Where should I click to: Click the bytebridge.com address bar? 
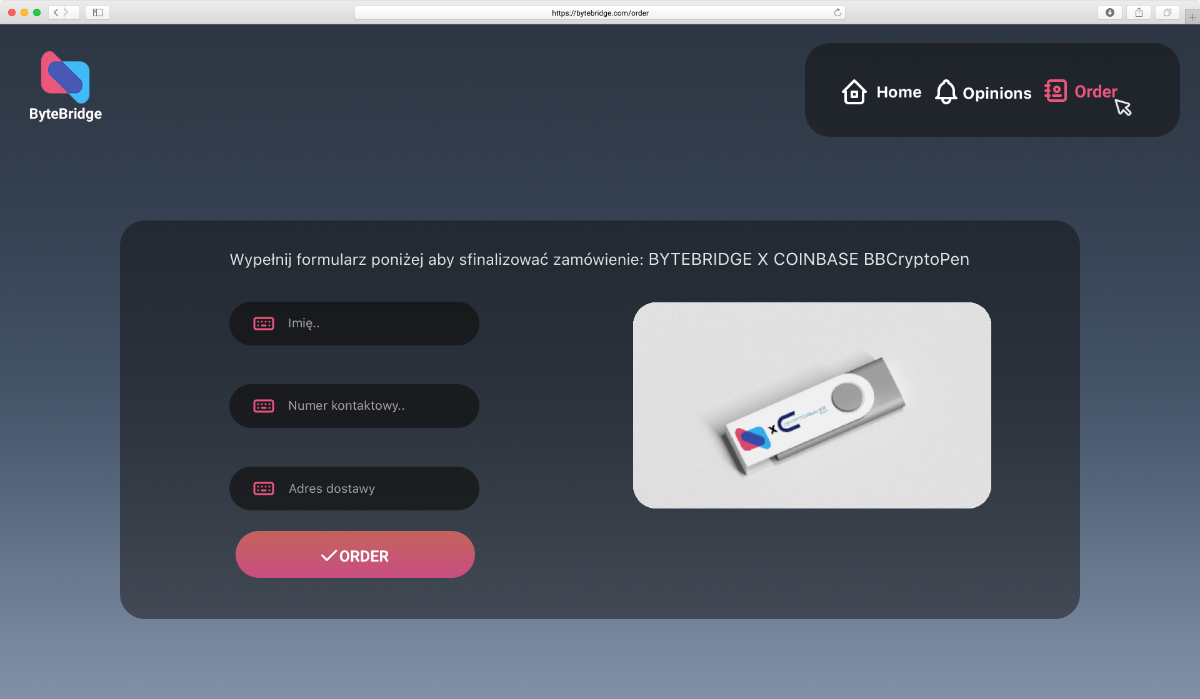[600, 12]
